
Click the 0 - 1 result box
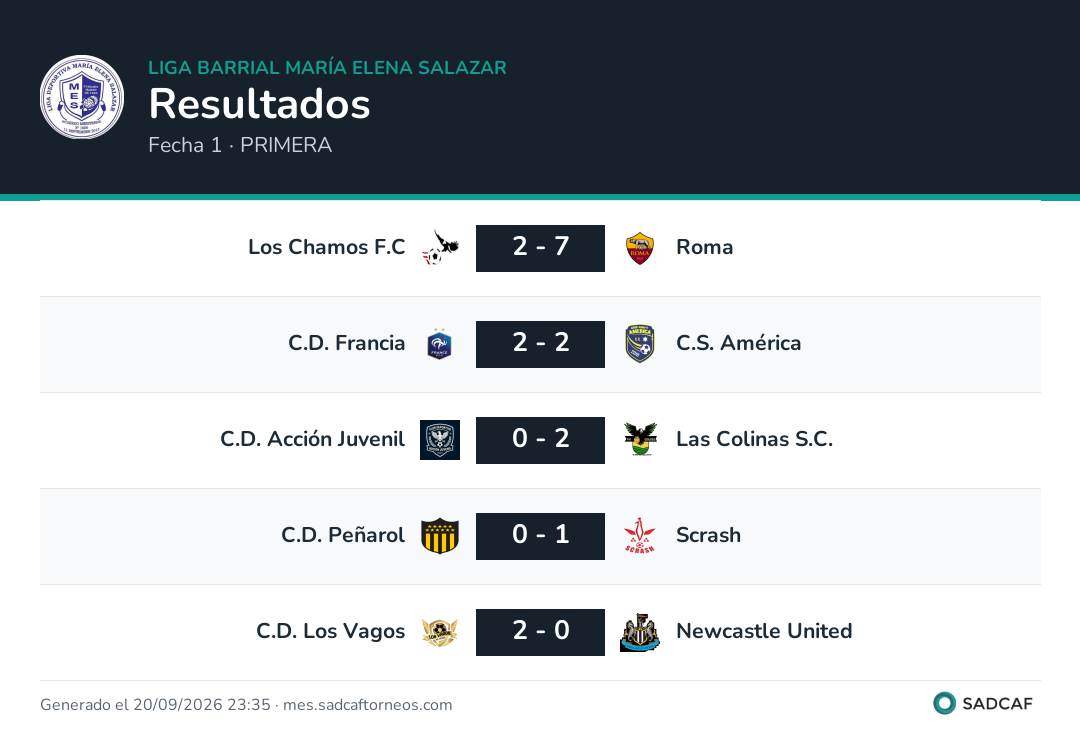pyautogui.click(x=541, y=536)
